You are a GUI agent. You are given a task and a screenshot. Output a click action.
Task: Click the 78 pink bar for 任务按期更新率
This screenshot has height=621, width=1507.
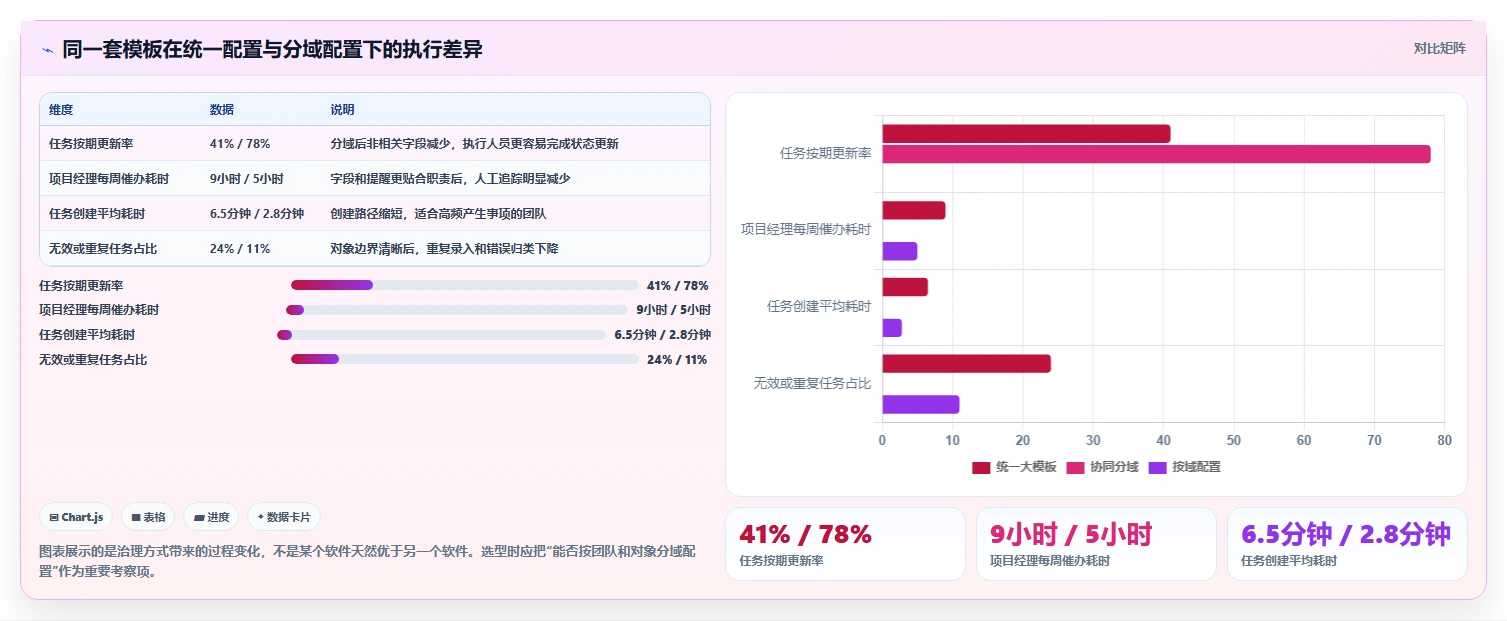tap(1156, 154)
